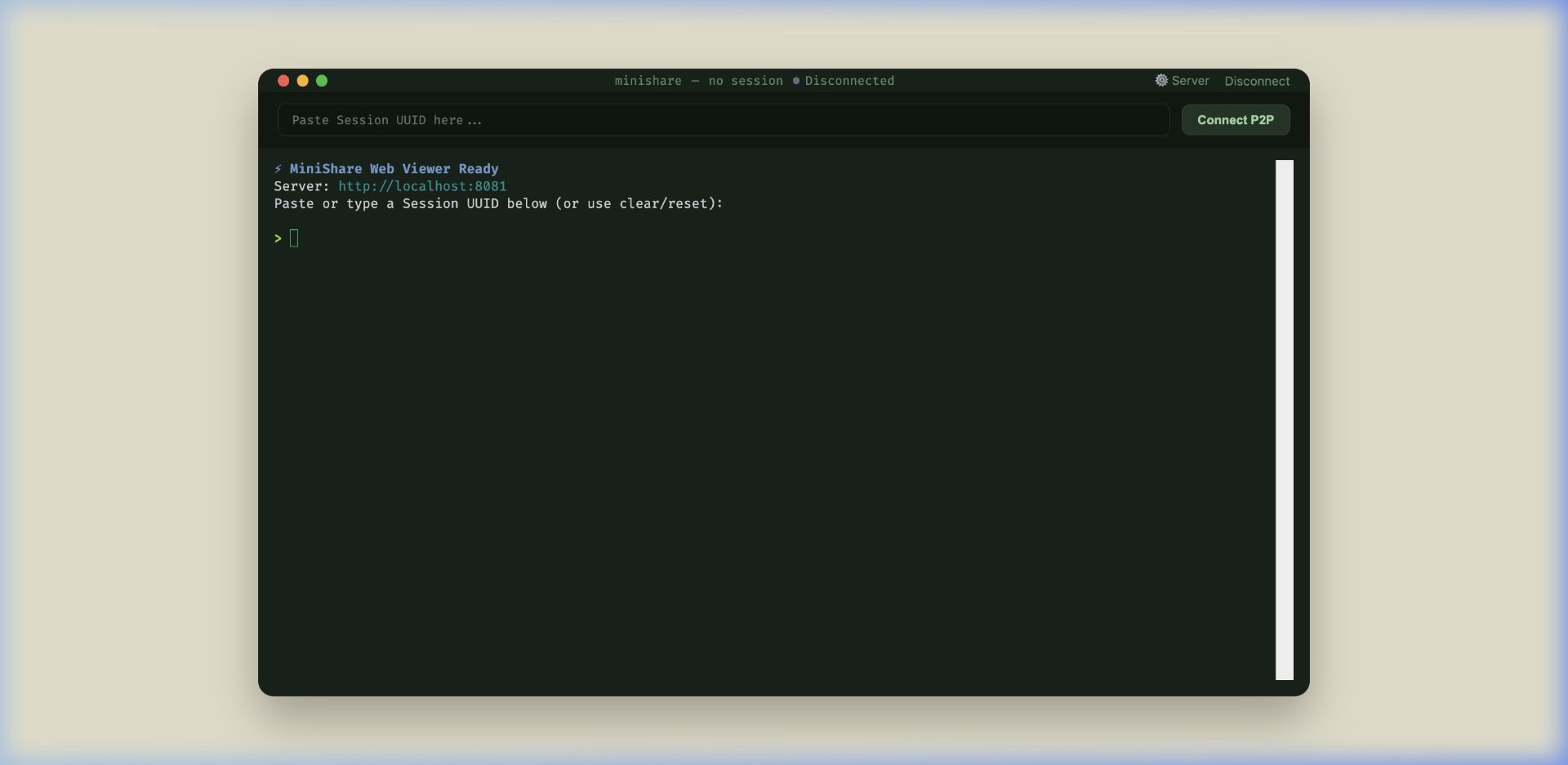Viewport: 1568px width, 765px height.
Task: Click the lightning bolt icon beside MiniShare
Action: [x=278, y=169]
